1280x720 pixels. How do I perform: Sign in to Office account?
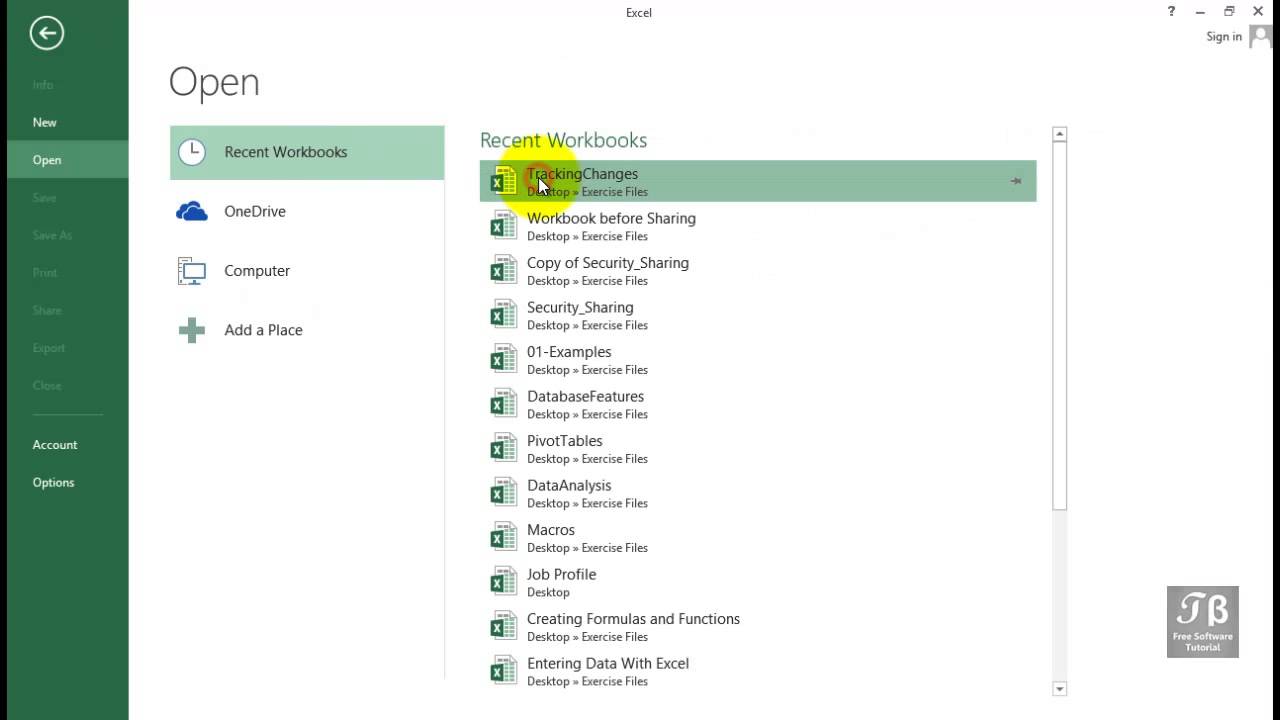pos(1224,36)
